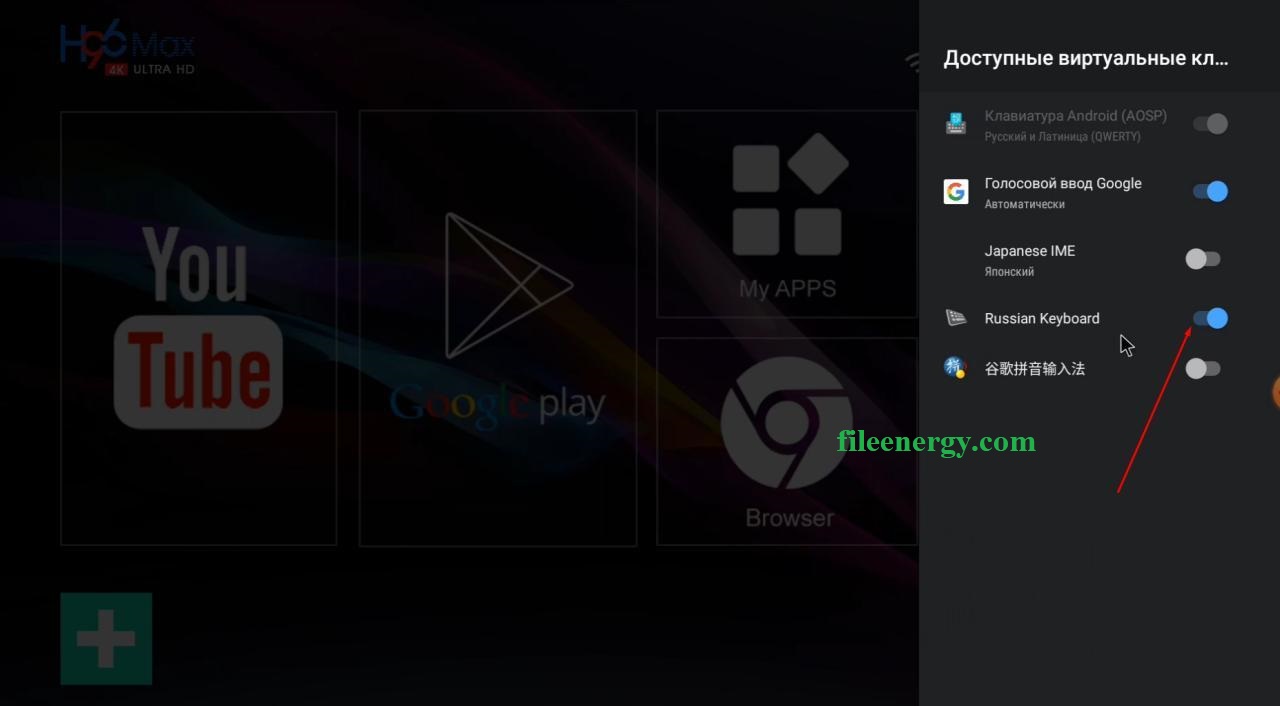Click the green plus add-app button
1280x706 pixels.
pos(106,639)
